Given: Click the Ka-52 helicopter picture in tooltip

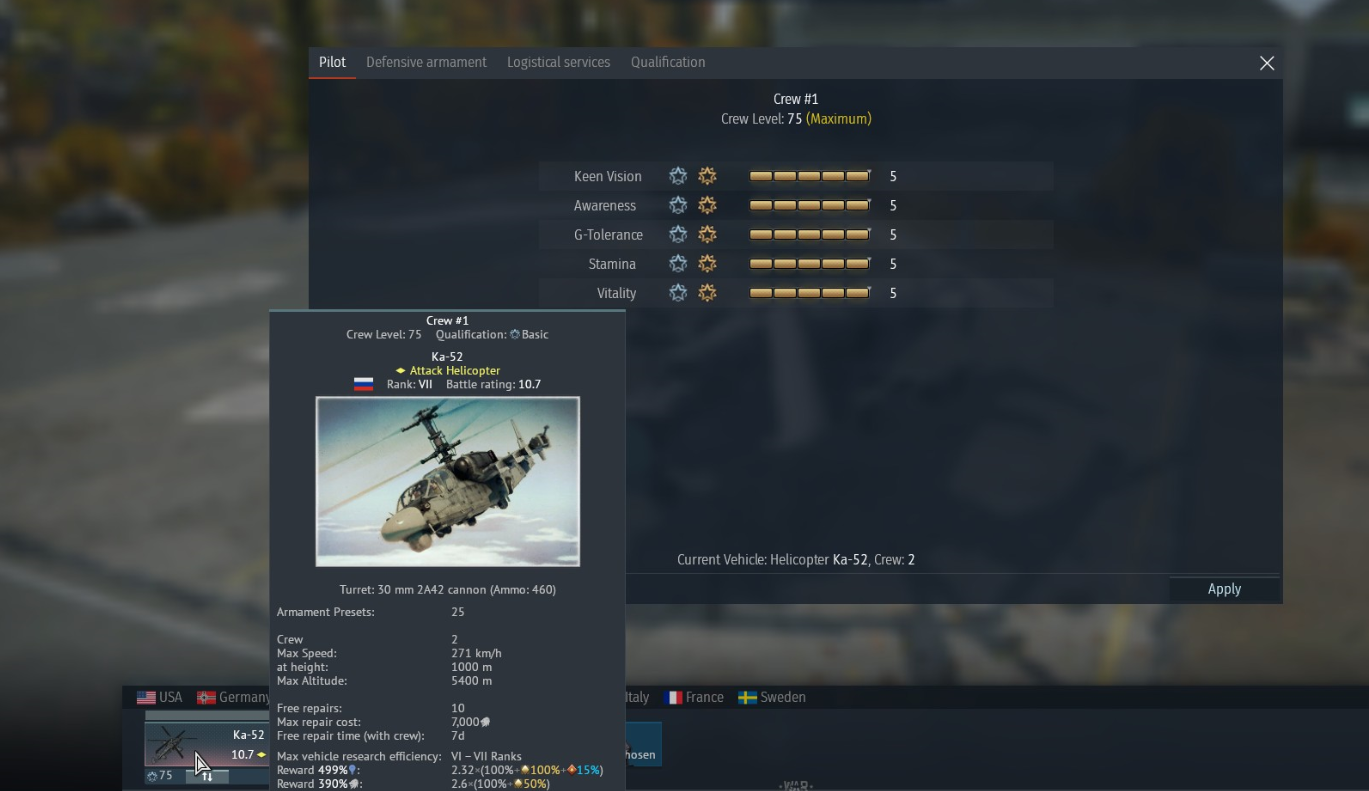Looking at the screenshot, I should click(x=447, y=481).
